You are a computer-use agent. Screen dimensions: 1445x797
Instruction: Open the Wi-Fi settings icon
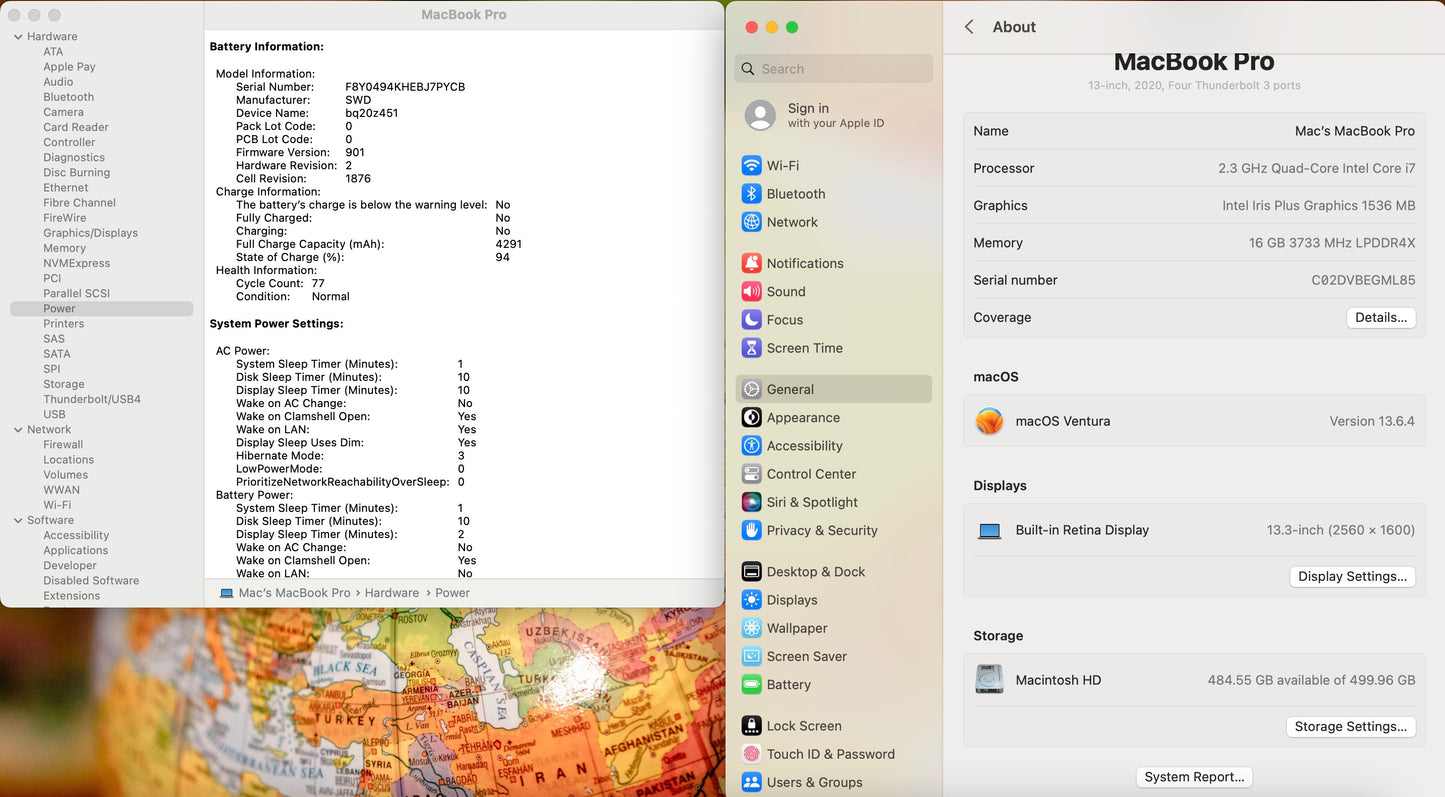pos(751,166)
